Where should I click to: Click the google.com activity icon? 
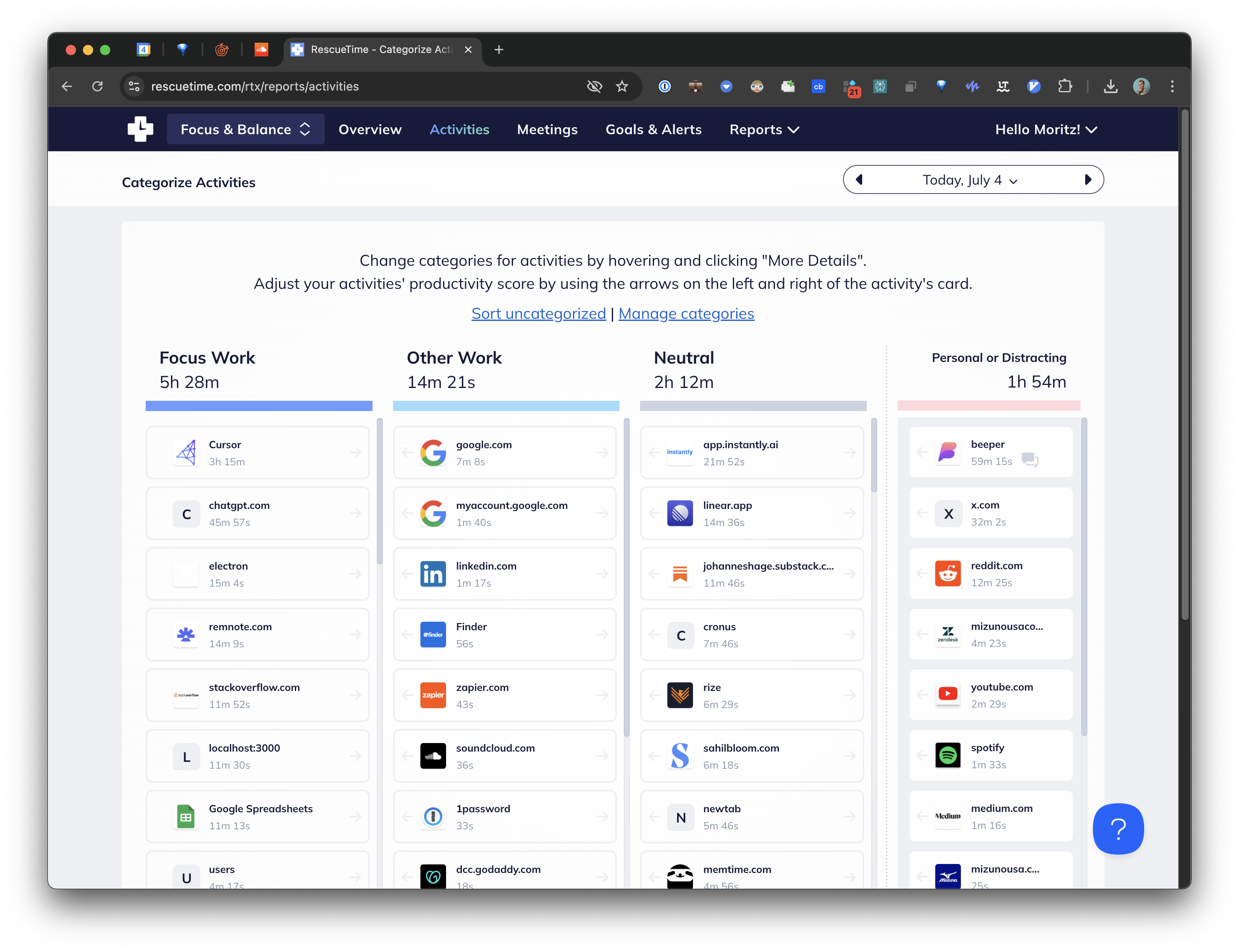point(433,453)
